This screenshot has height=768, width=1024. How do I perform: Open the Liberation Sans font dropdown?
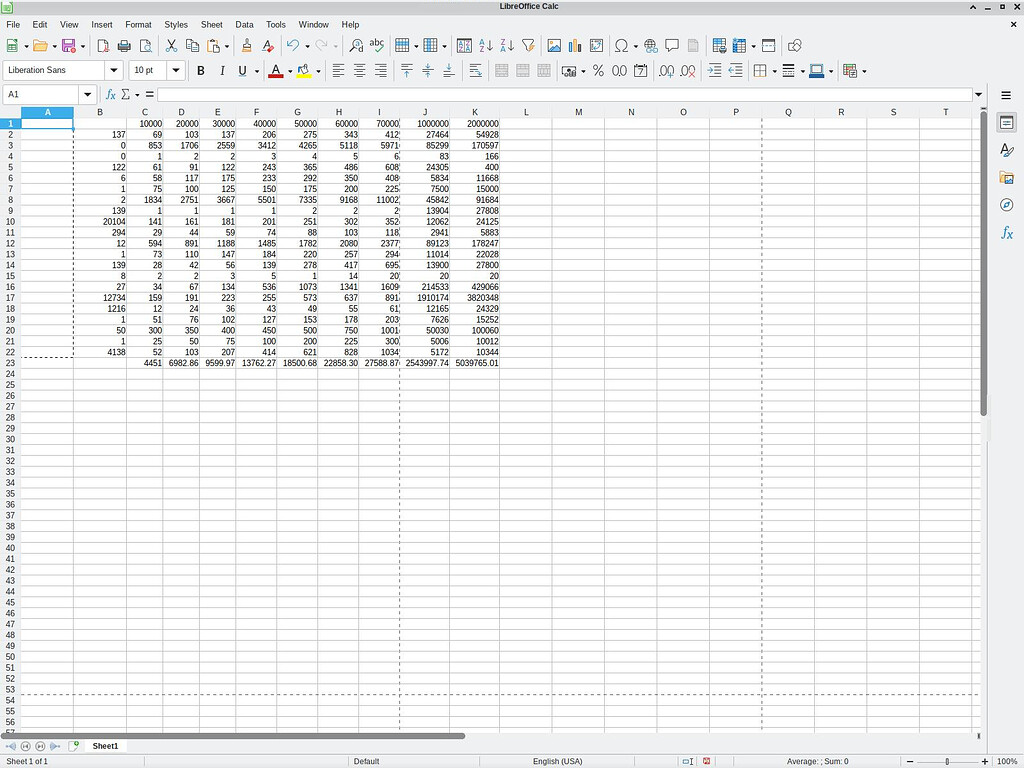pos(114,70)
